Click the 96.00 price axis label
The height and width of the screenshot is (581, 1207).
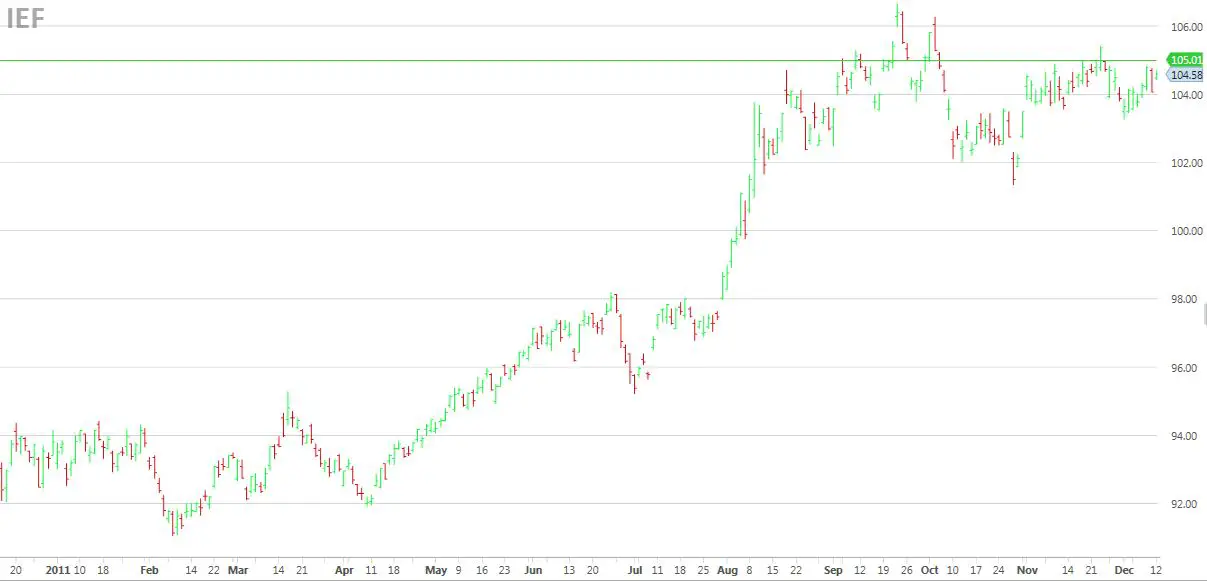[x=1185, y=368]
